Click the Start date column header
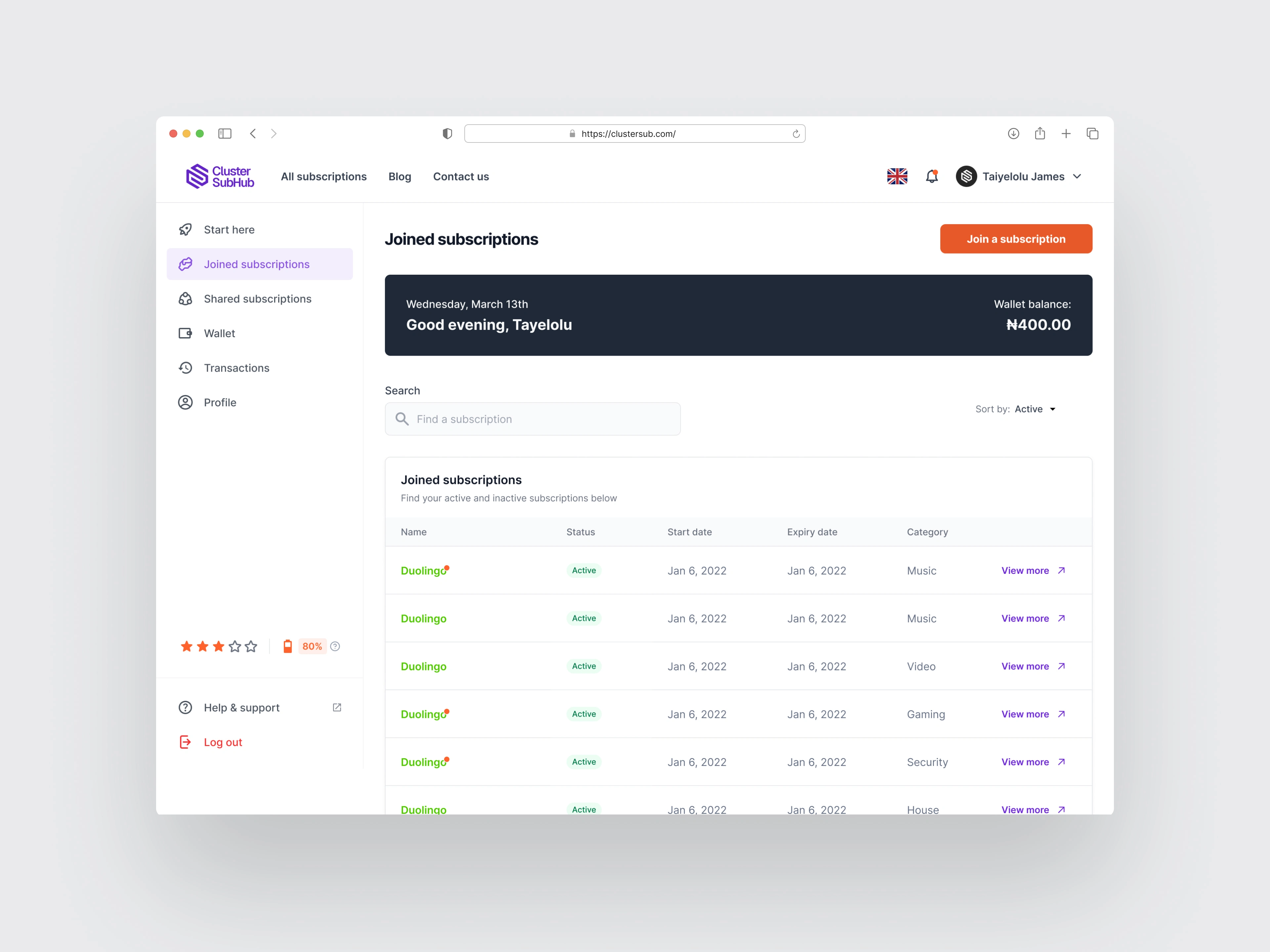 [690, 532]
